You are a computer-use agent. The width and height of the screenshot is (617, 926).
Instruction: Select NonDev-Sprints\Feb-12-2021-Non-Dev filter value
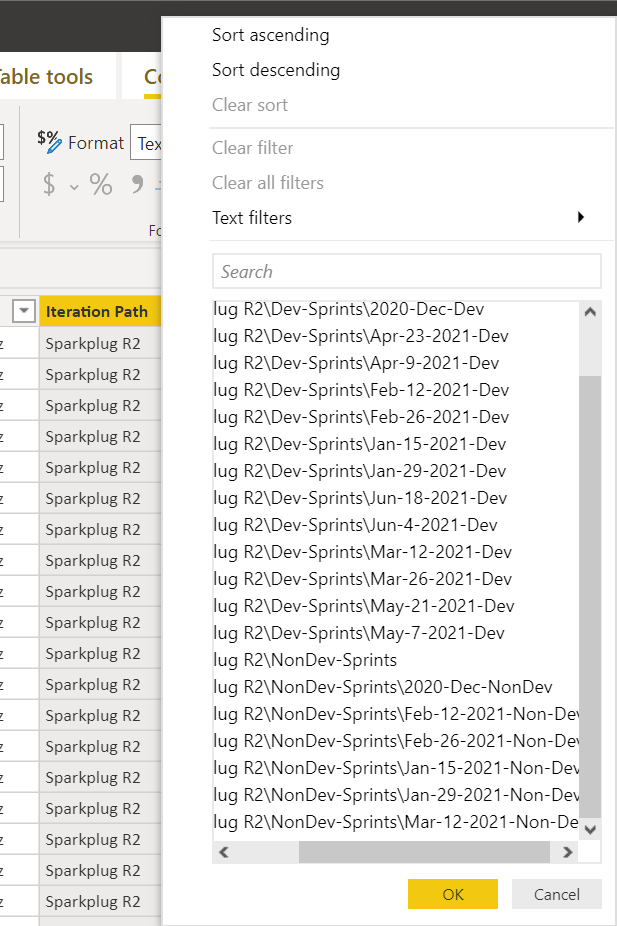(396, 715)
